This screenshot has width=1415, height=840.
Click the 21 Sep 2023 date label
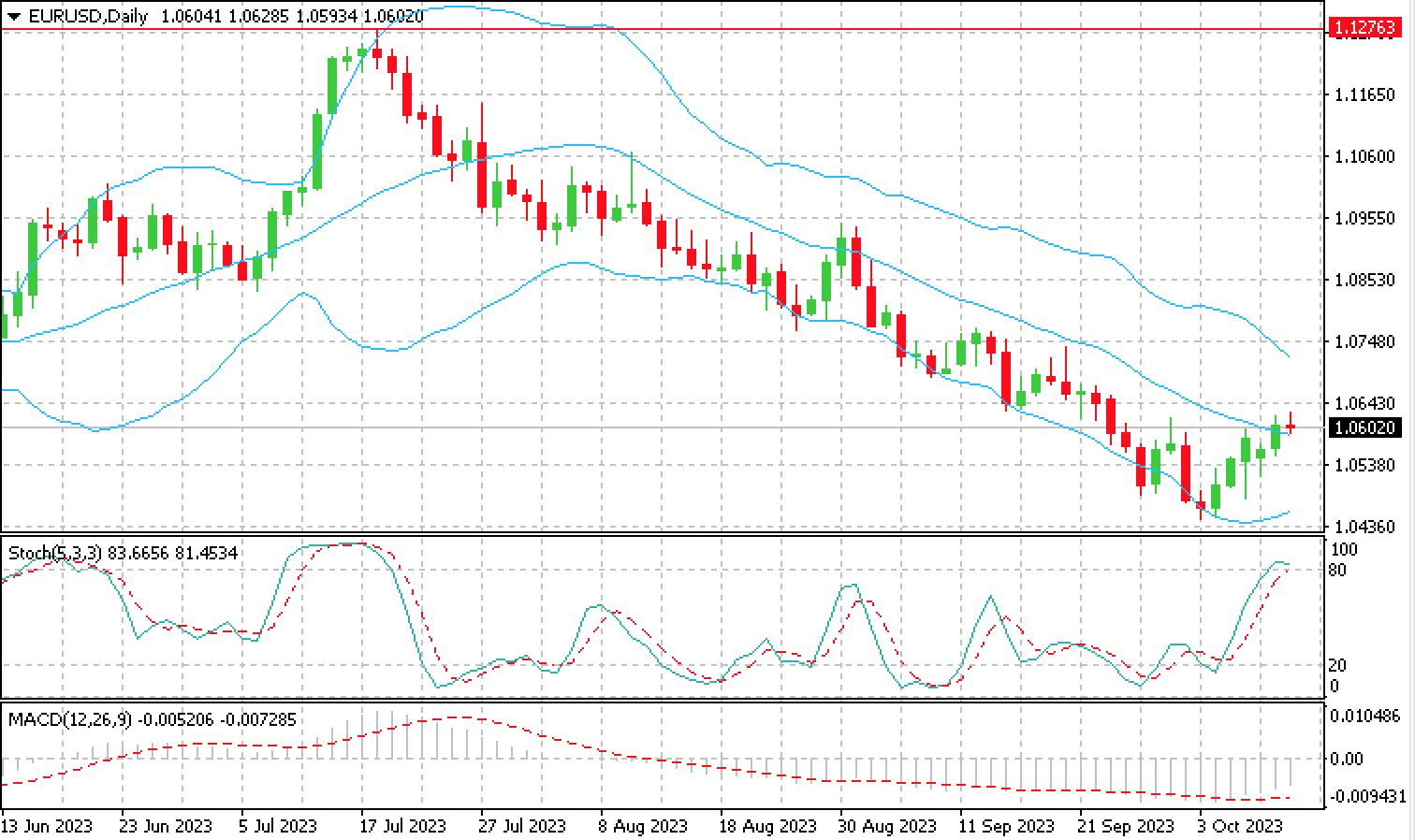click(x=1127, y=826)
